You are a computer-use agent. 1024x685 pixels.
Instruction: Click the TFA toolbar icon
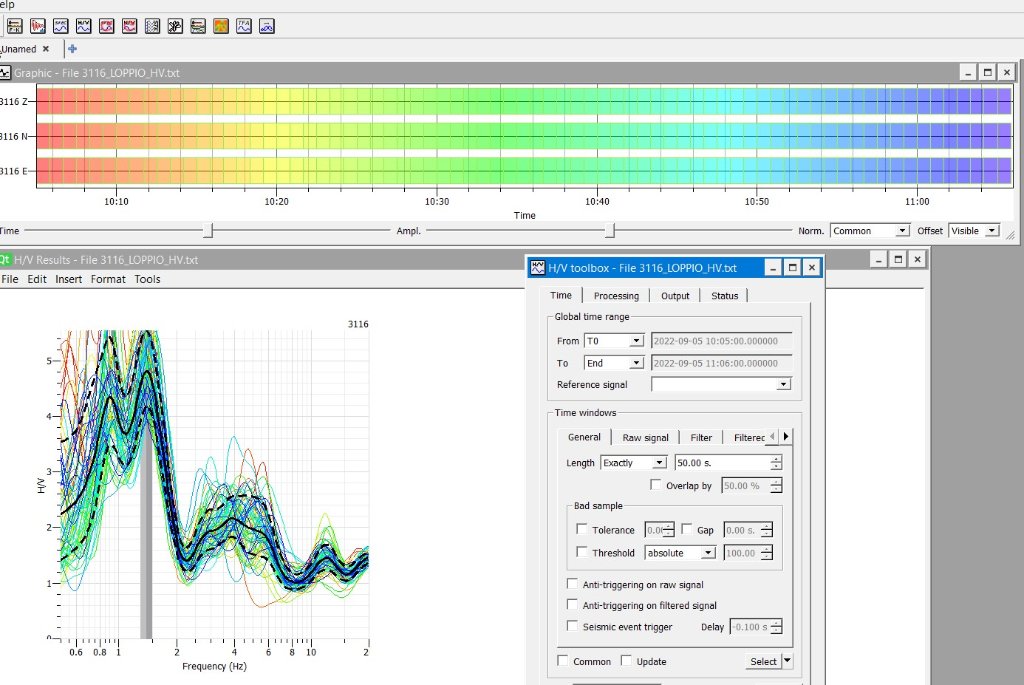point(244,26)
